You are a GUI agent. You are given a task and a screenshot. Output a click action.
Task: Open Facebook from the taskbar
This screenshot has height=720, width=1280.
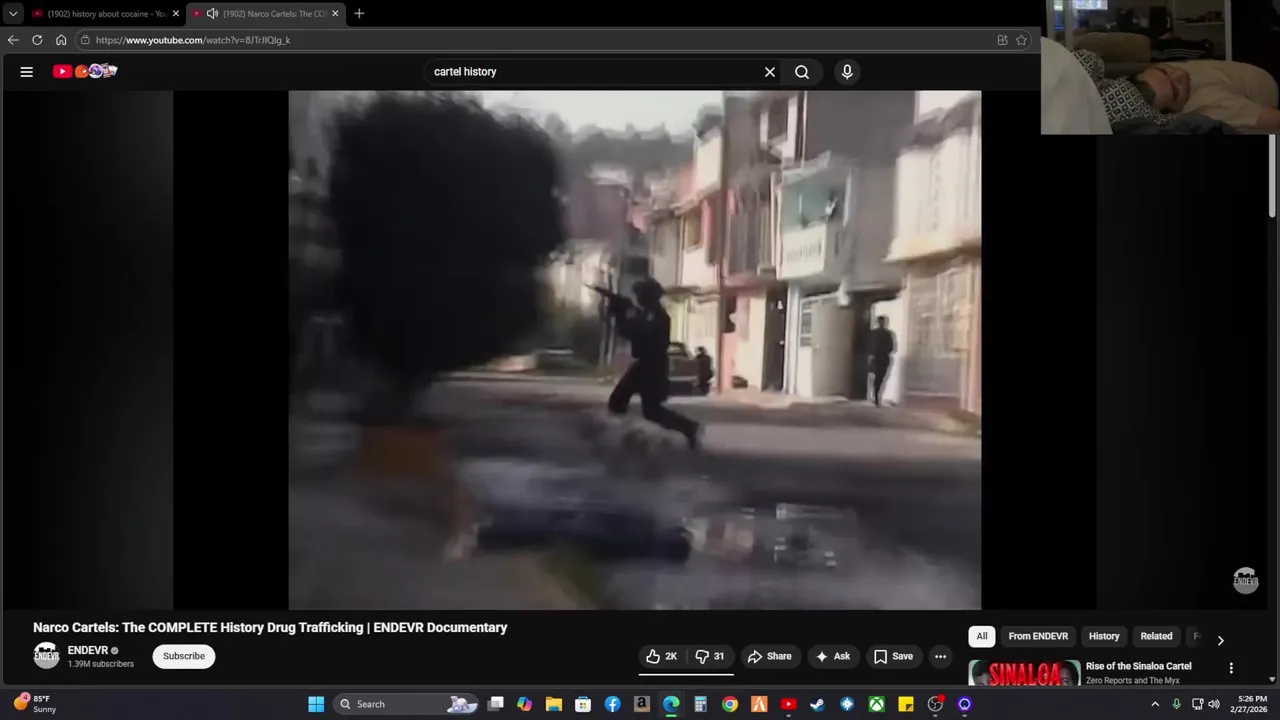[x=613, y=704]
